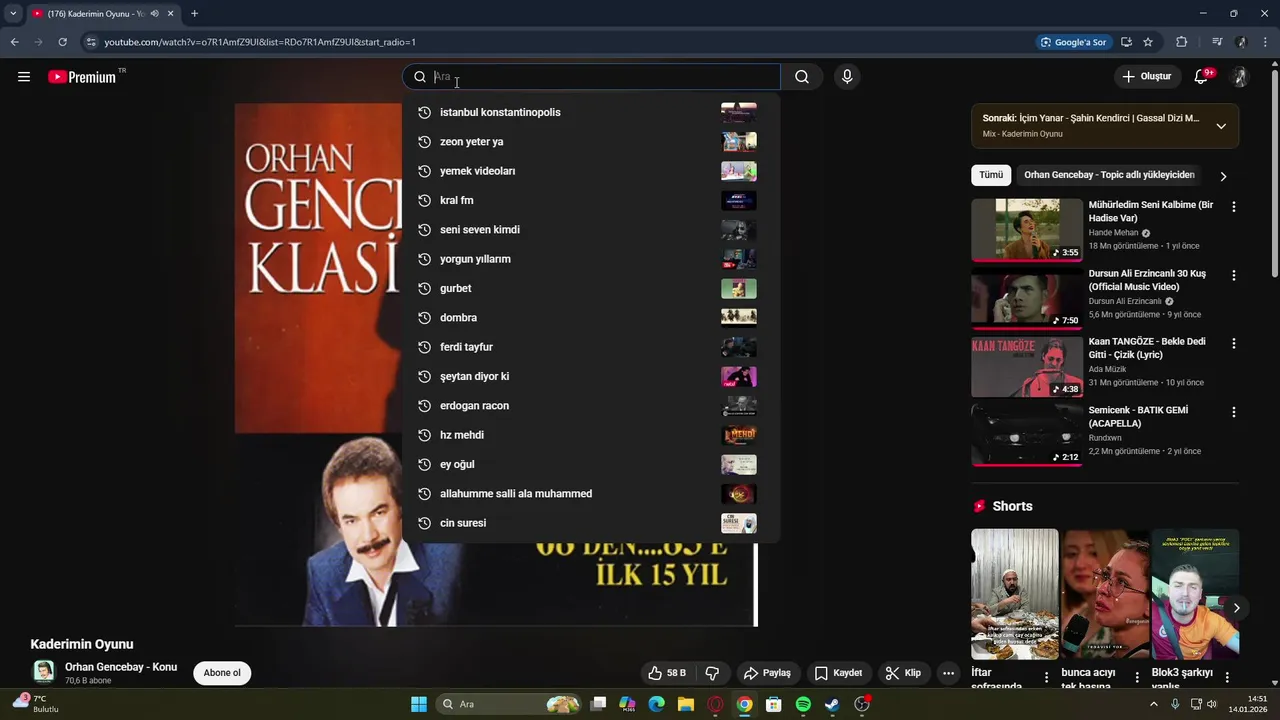
Task: Create a clip with Klip button
Action: [x=903, y=673]
